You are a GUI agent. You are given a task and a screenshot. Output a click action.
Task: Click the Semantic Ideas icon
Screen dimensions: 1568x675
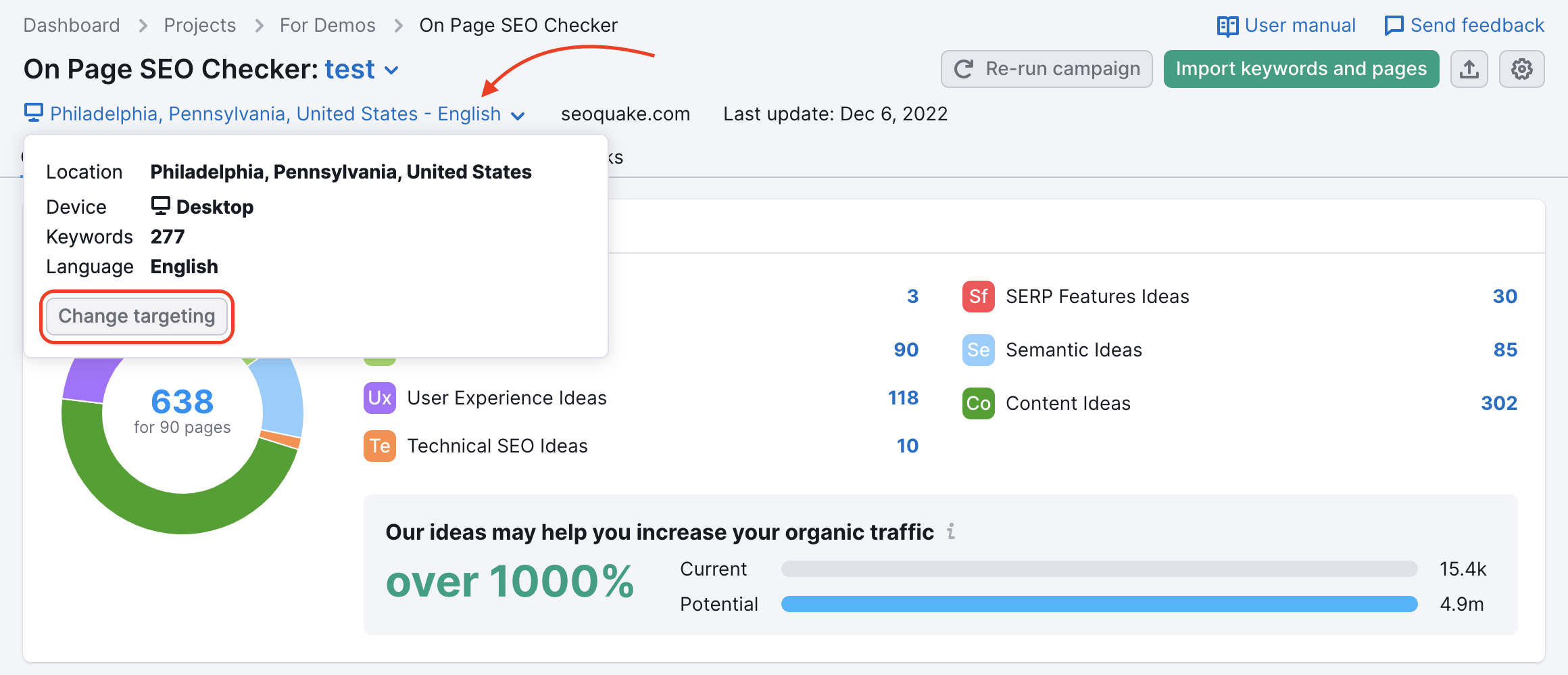click(x=978, y=350)
